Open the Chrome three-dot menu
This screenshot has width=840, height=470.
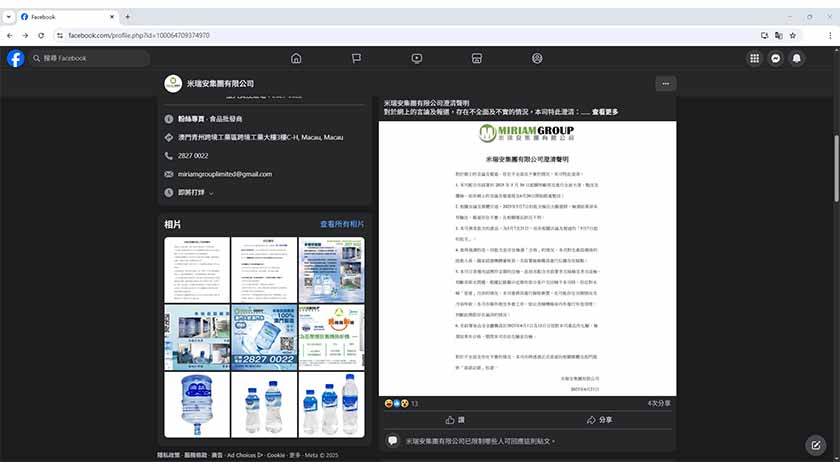point(830,35)
